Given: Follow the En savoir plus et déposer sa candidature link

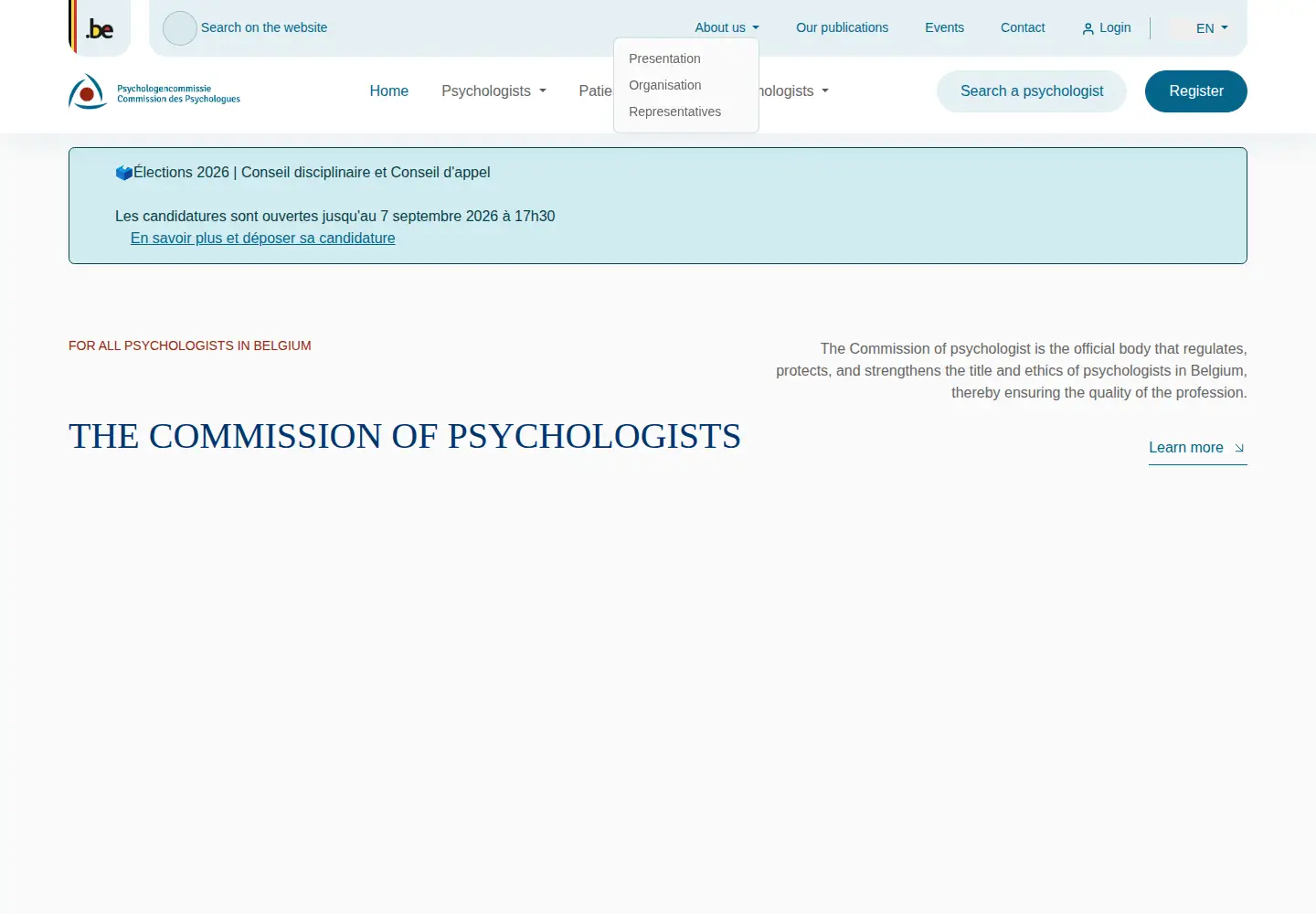Looking at the screenshot, I should point(263,239).
